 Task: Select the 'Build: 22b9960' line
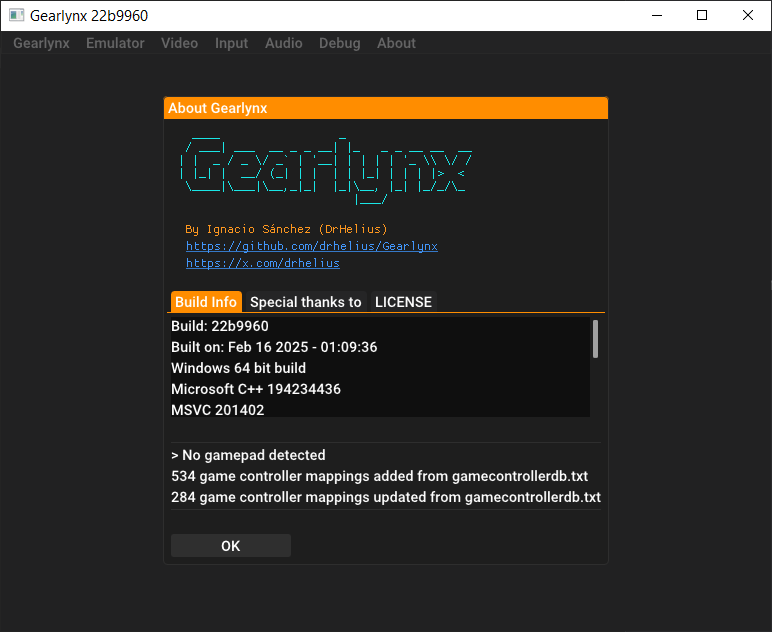pos(220,326)
